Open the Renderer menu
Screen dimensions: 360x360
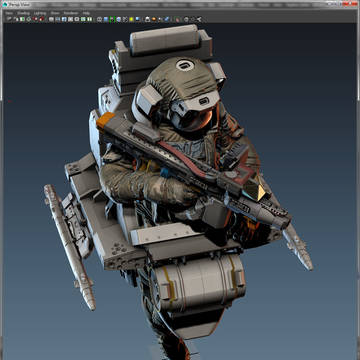(71, 13)
